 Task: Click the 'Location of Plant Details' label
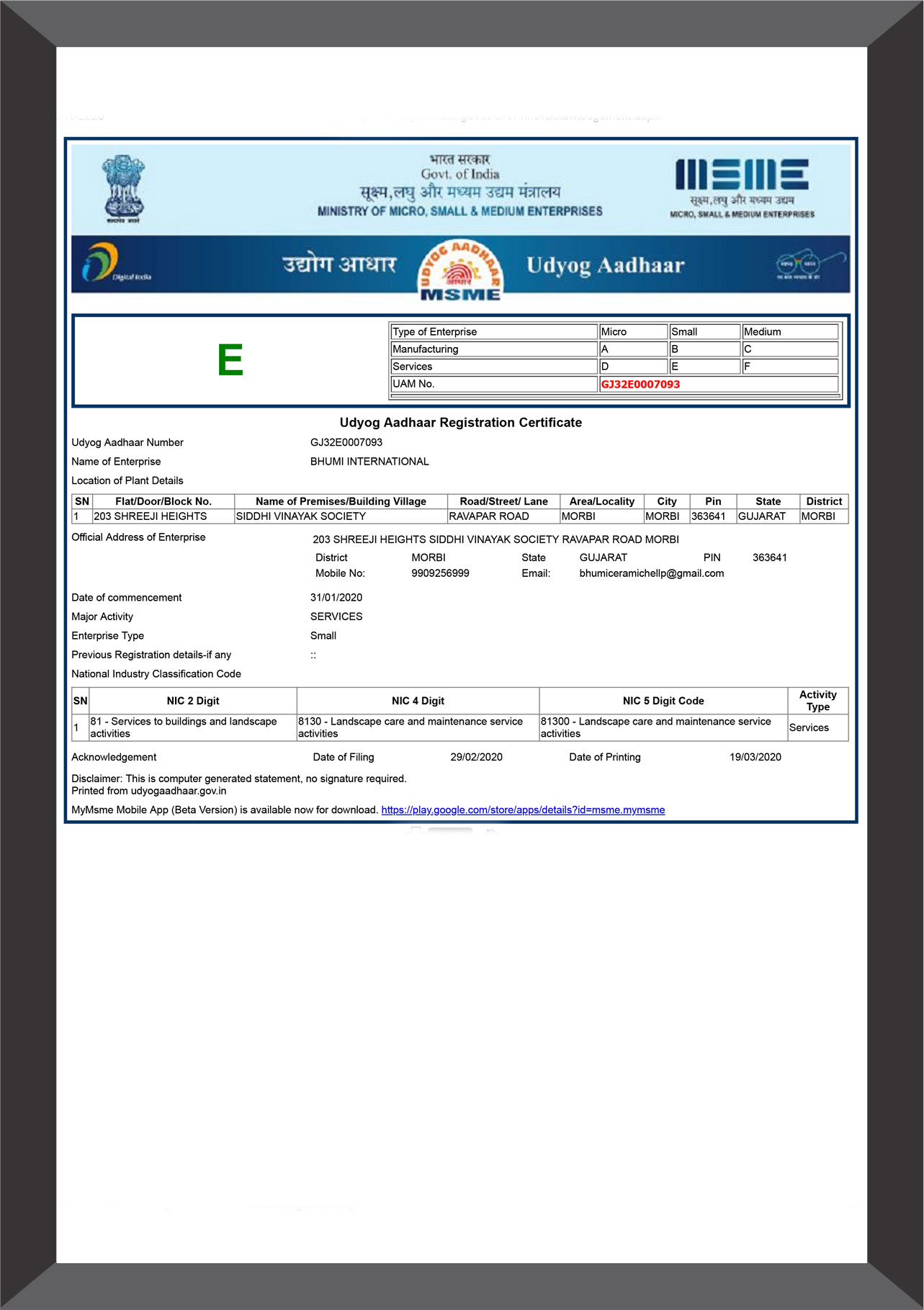tap(127, 480)
